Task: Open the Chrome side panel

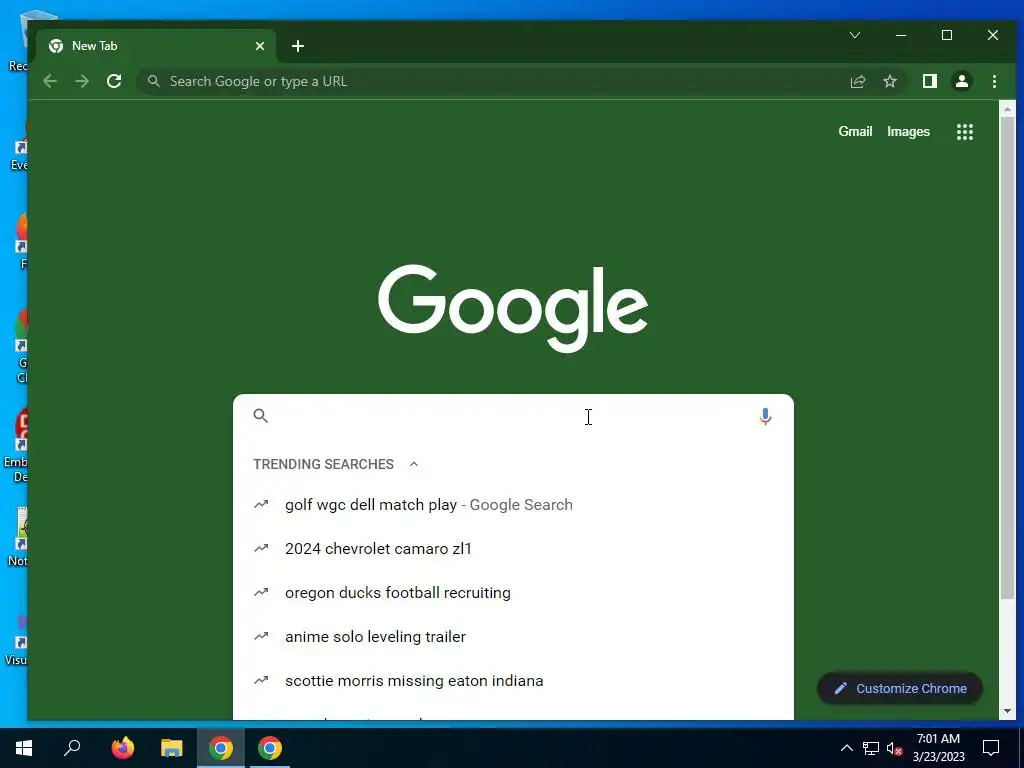Action: click(929, 81)
